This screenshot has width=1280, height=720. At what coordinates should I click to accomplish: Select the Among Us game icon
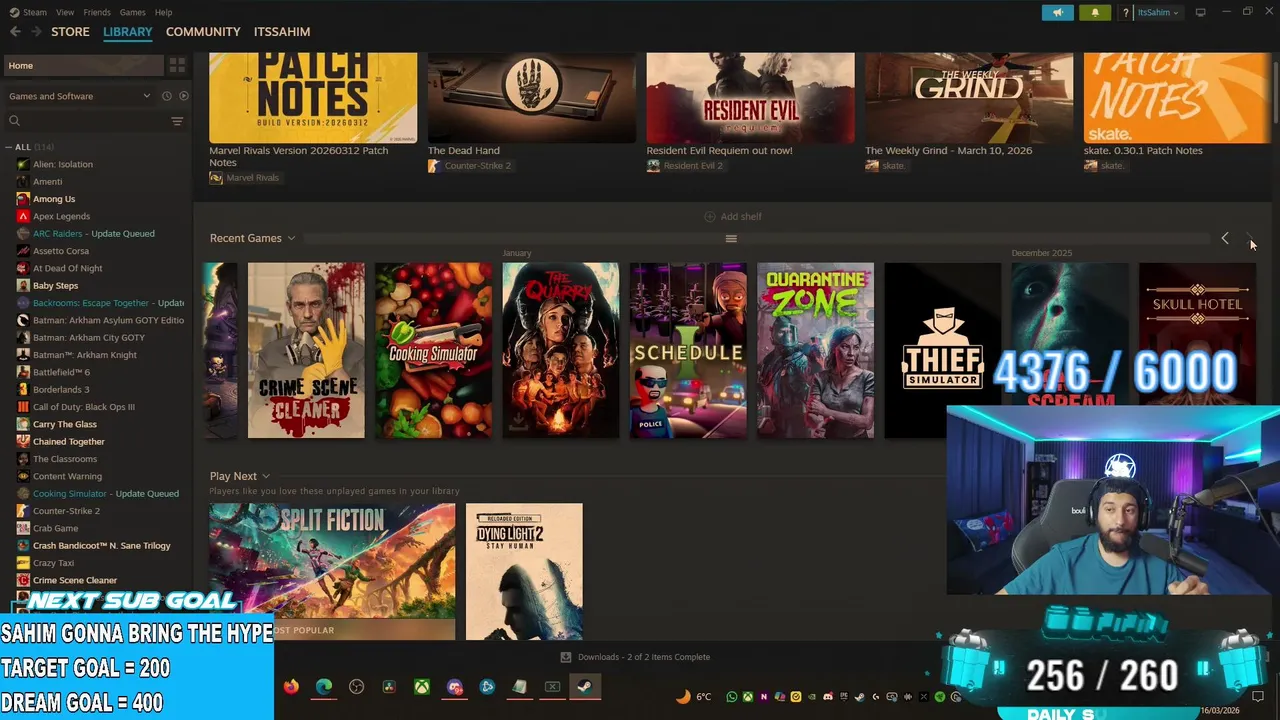click(x=23, y=199)
